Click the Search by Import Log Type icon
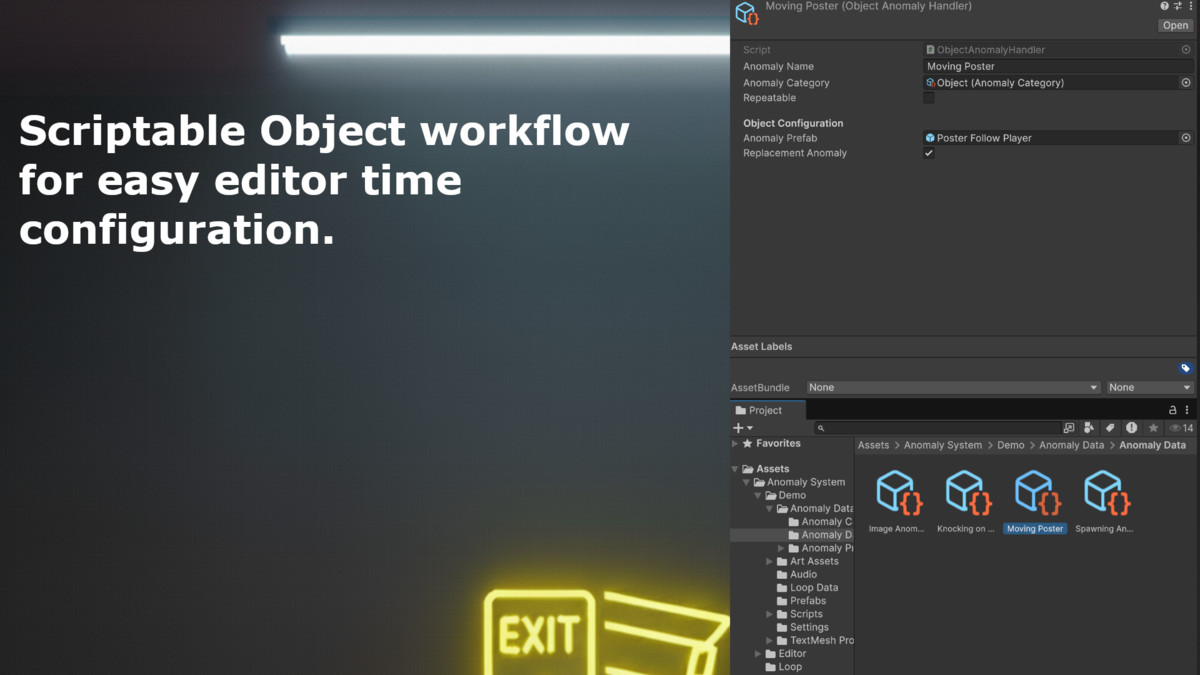1200x675 pixels. [x=1131, y=428]
